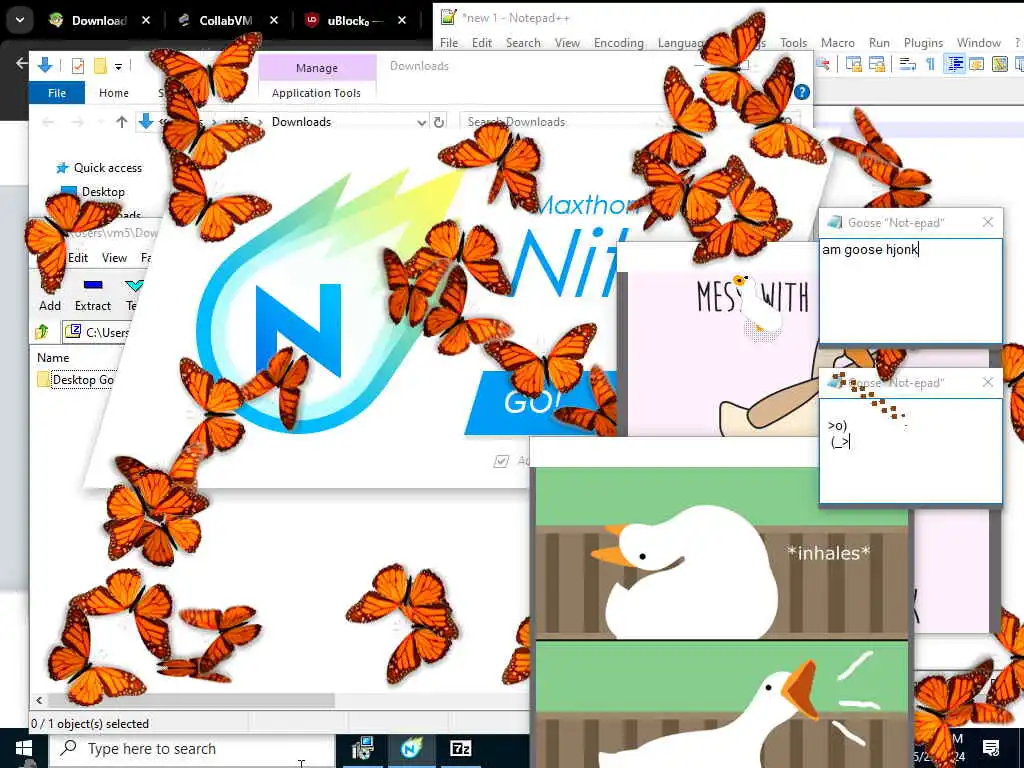Click Notepad++ user defined language icon
The image size is (1024, 768).
pos(977,64)
